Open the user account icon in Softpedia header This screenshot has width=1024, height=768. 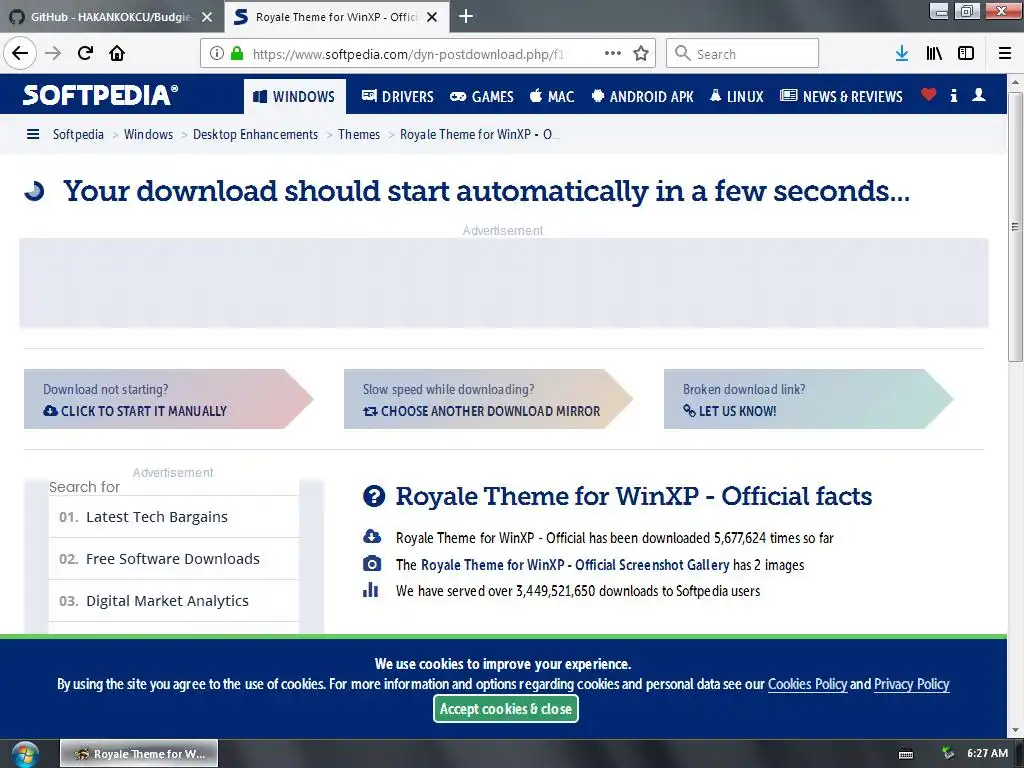pos(978,95)
